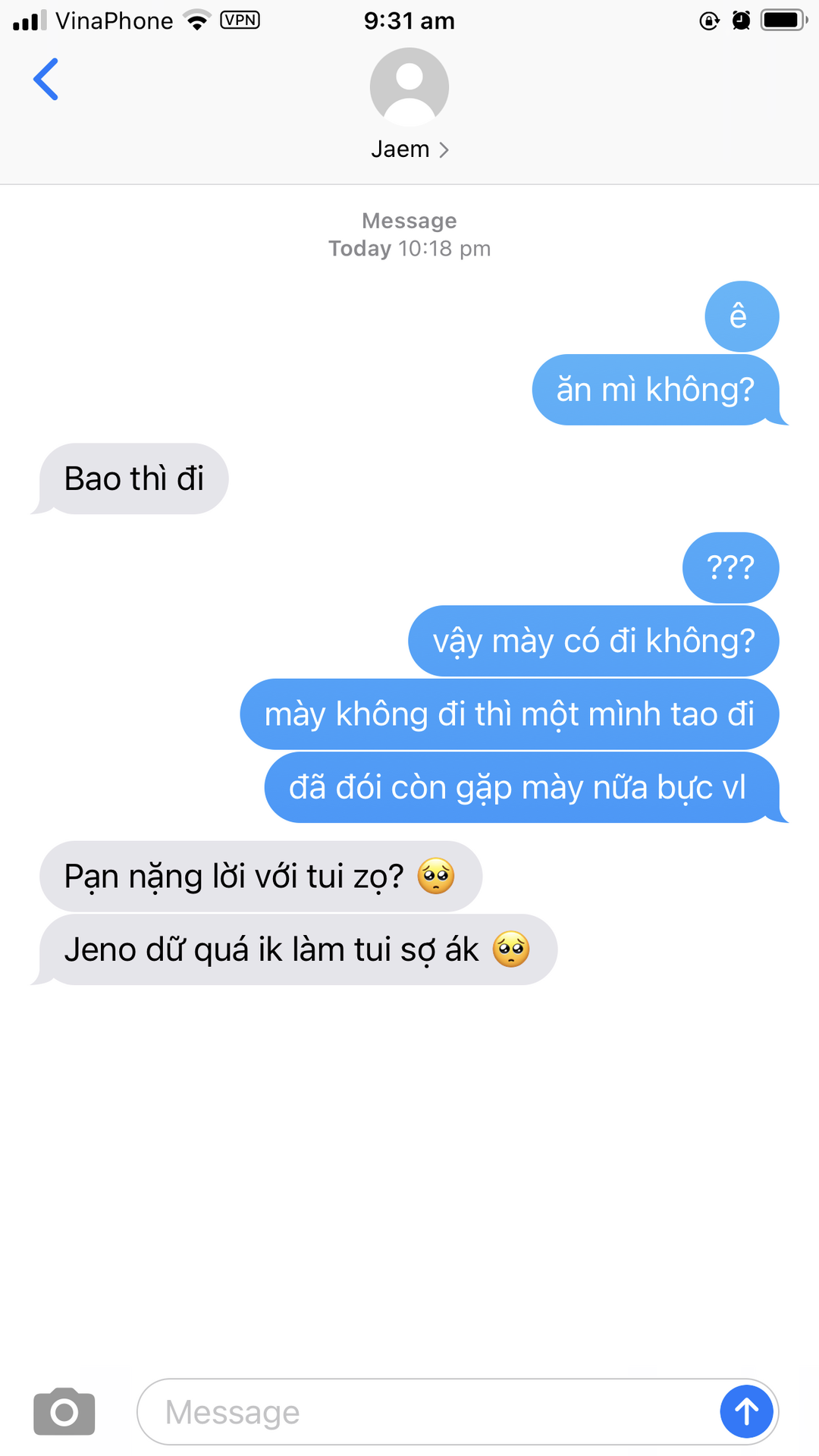Select the "???" message bubble

click(730, 567)
